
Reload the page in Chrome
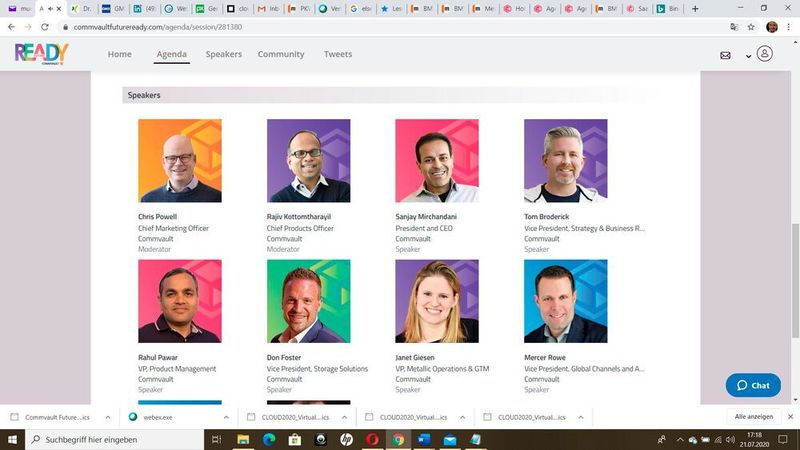[x=45, y=27]
